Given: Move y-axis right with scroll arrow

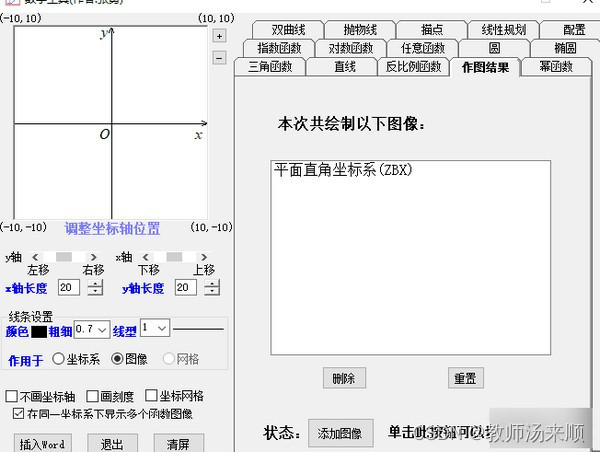Looking at the screenshot, I should click(93, 257).
